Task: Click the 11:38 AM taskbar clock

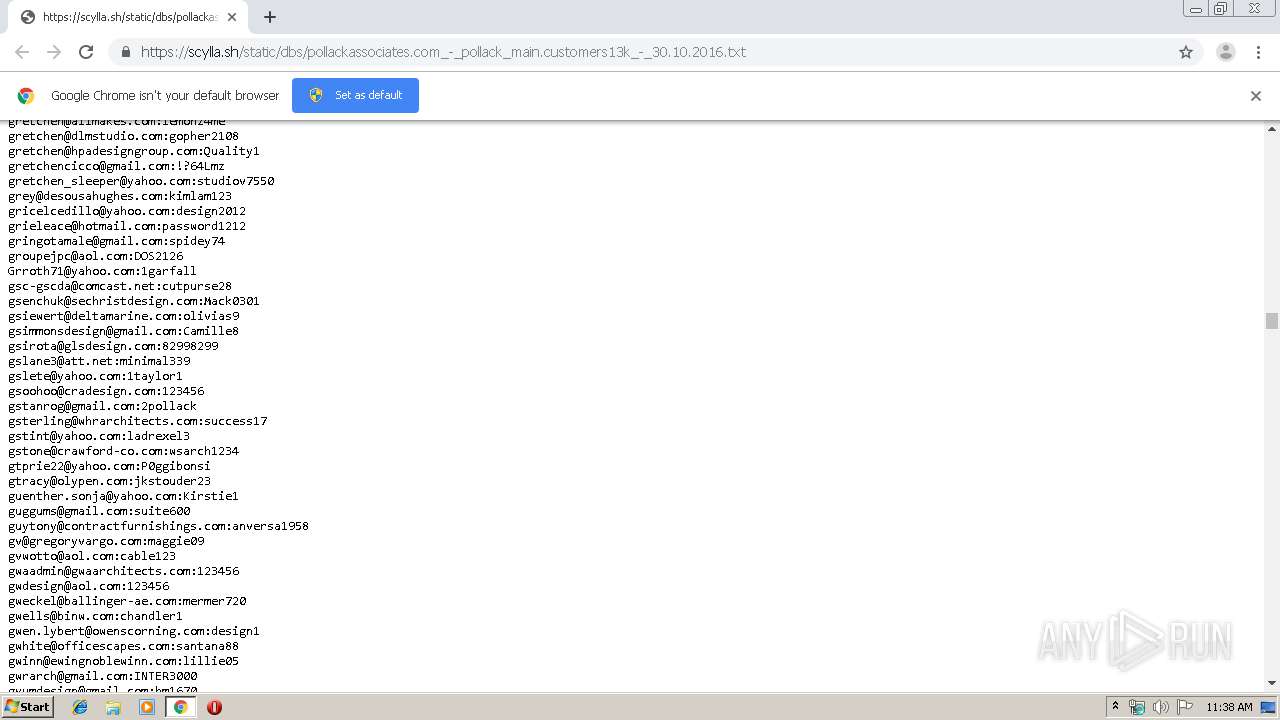Action: (x=1229, y=707)
